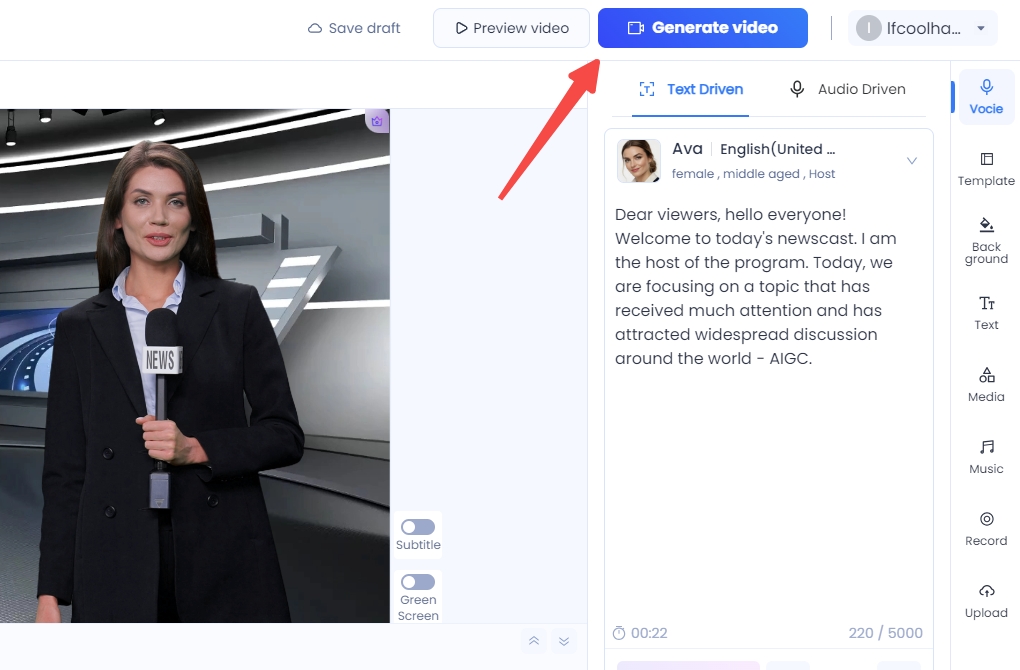Click the Preview video button
The image size is (1020, 670).
click(511, 28)
